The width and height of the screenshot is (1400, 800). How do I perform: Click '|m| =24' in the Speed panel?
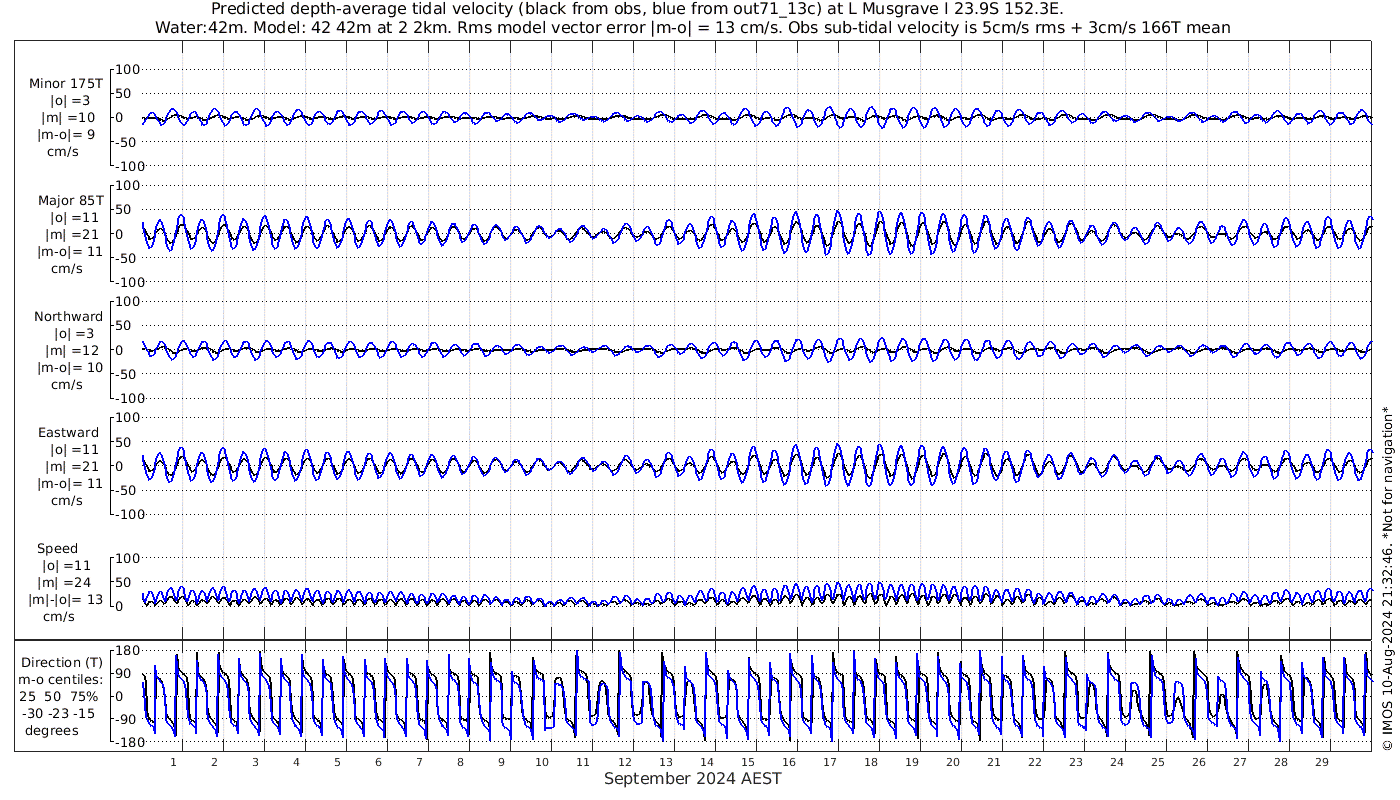(x=68, y=583)
